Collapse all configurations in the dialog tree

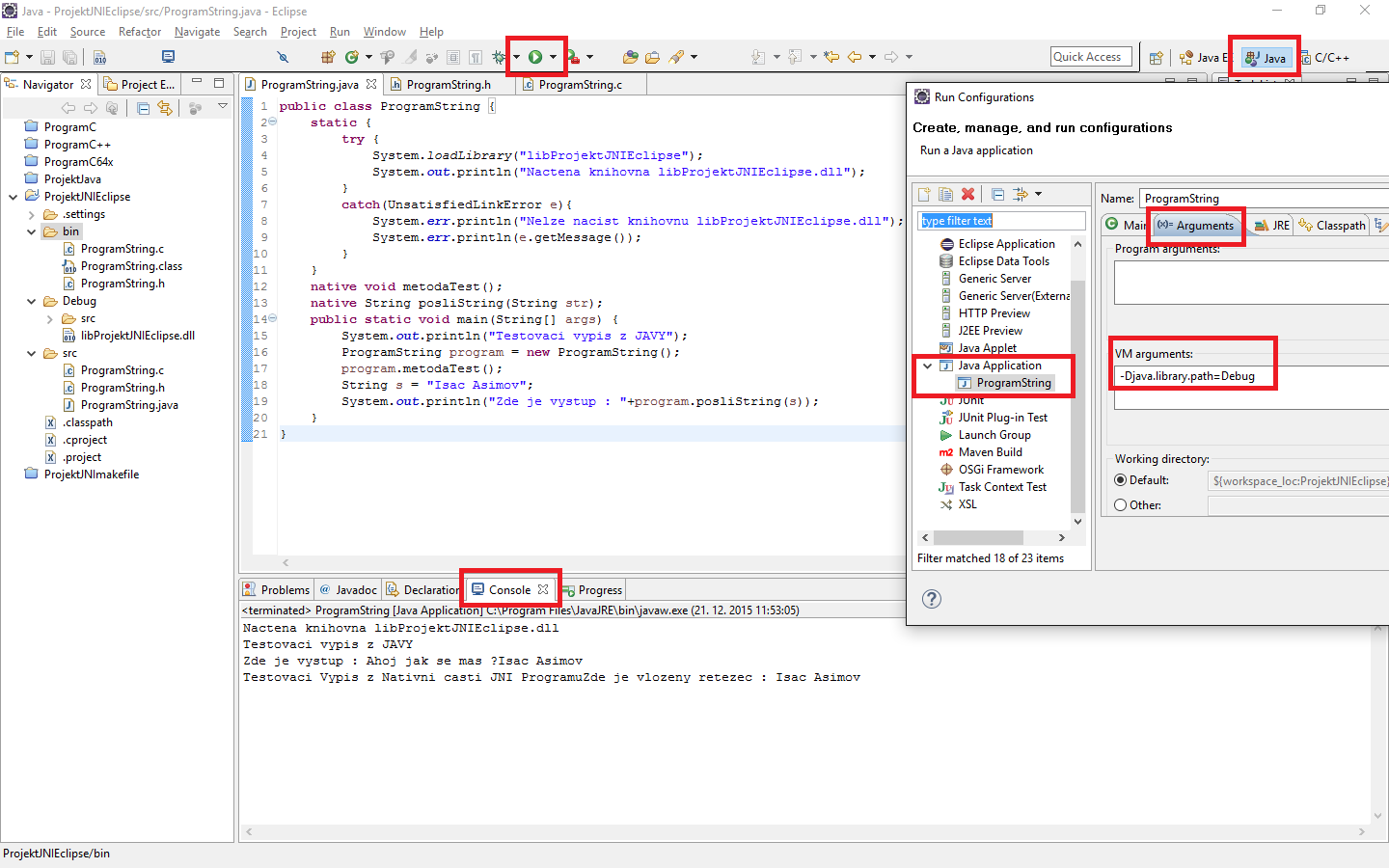997,194
